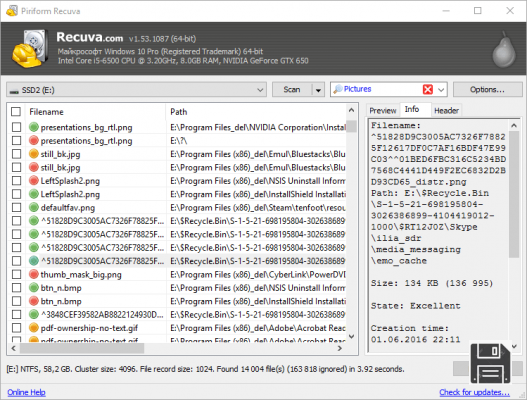
Task: Click the file list vertical scrollbar thumb
Action: tap(352, 126)
